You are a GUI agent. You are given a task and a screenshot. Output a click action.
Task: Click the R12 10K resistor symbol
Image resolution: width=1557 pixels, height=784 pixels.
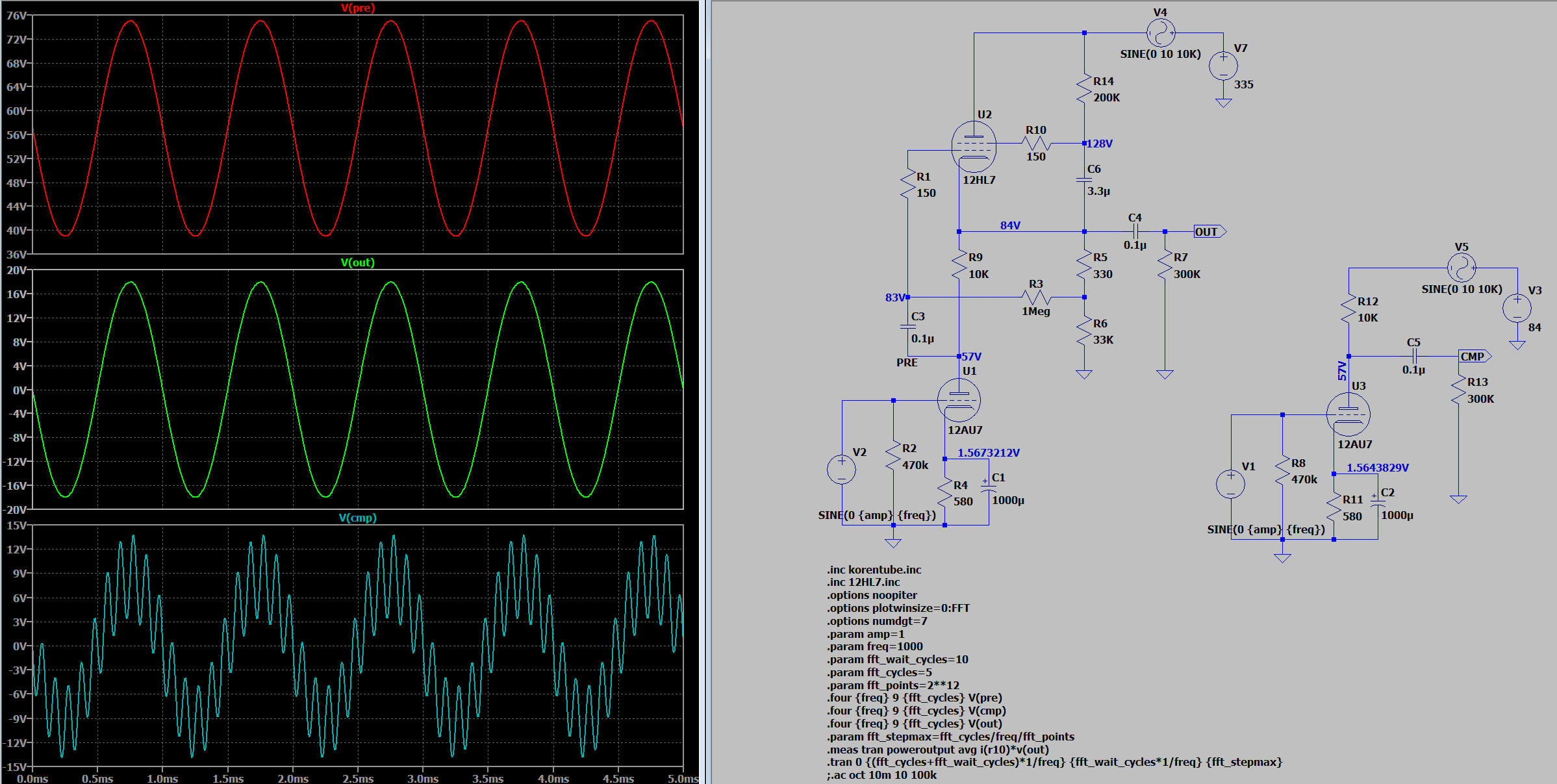click(x=1348, y=309)
